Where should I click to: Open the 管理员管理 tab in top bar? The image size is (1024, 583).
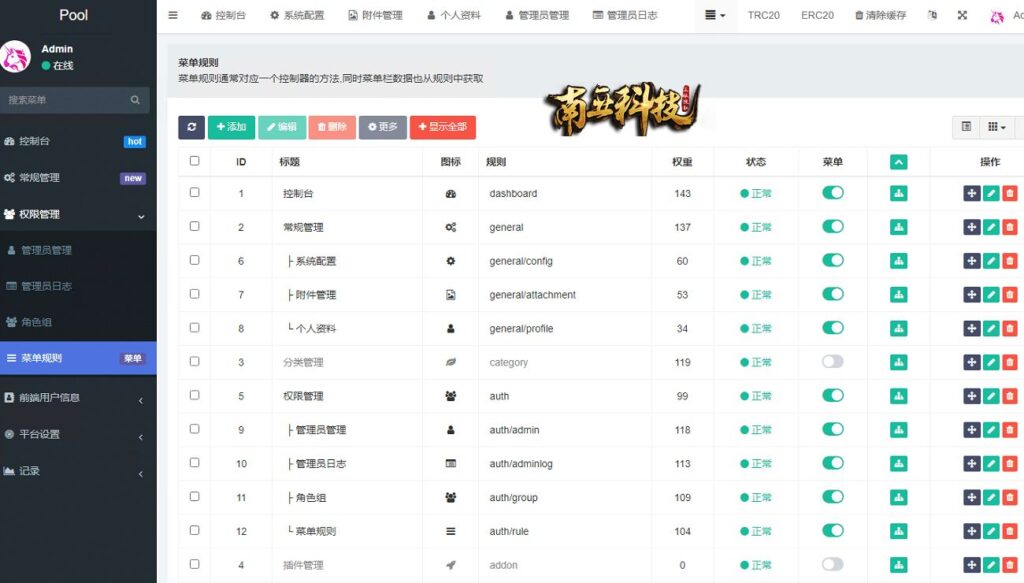tap(537, 15)
